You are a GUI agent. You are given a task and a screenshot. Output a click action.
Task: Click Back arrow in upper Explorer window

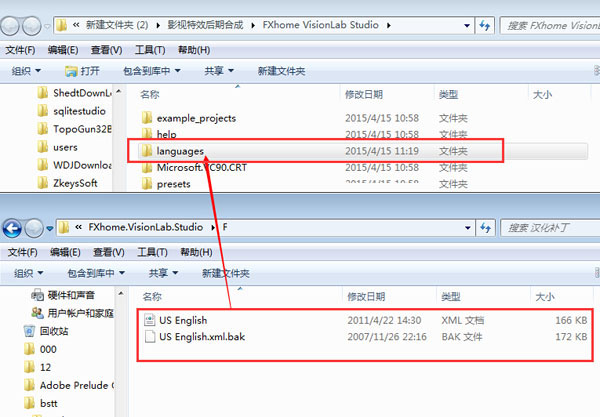click(10, 26)
